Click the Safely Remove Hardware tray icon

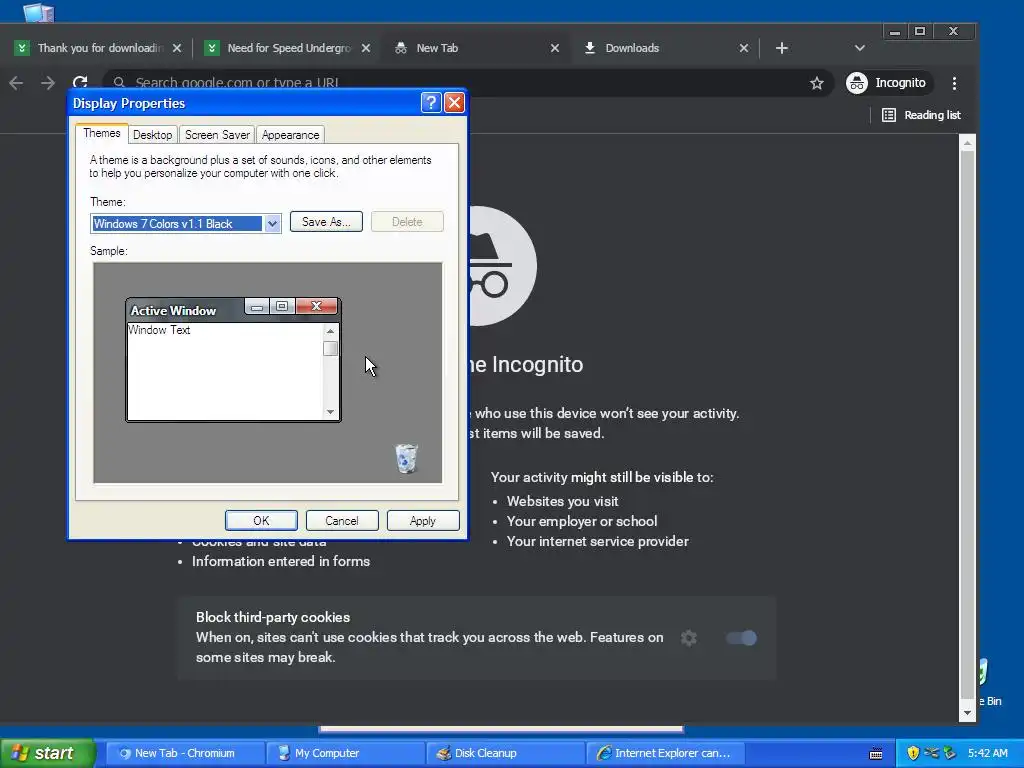[x=950, y=753]
